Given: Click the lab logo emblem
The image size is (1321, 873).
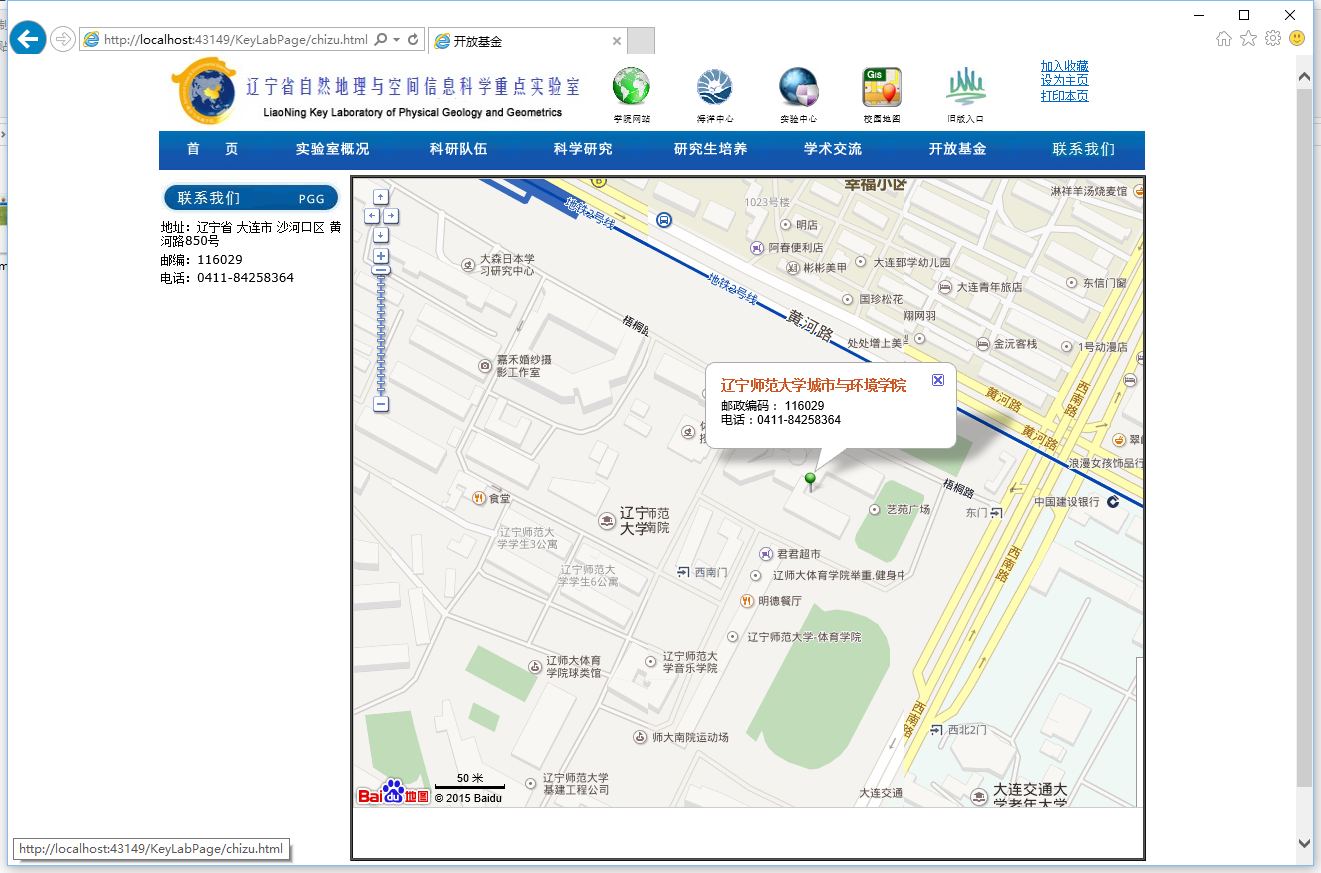Looking at the screenshot, I should point(203,91).
